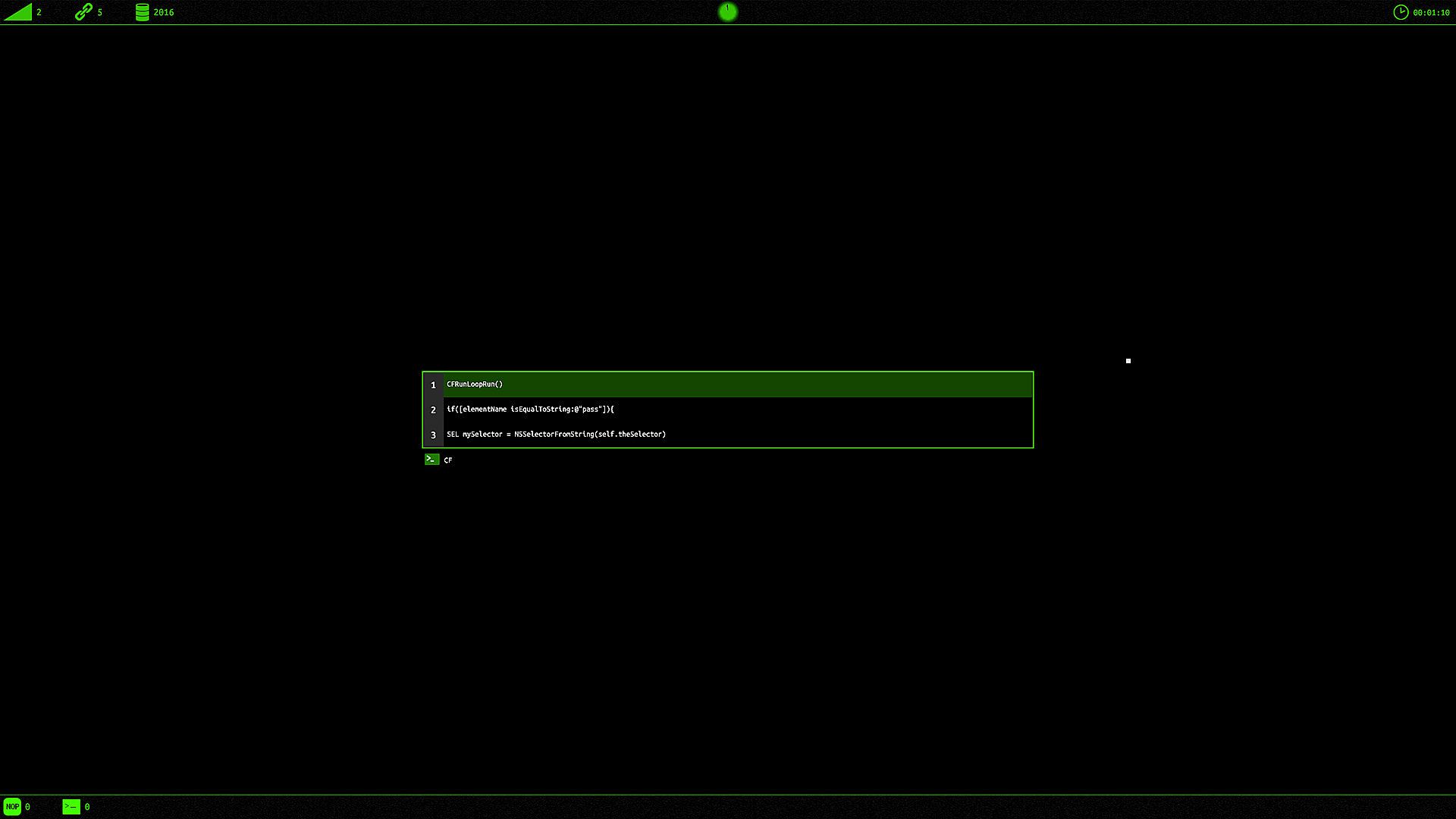Click line number 3 in suggestions

[x=433, y=435]
